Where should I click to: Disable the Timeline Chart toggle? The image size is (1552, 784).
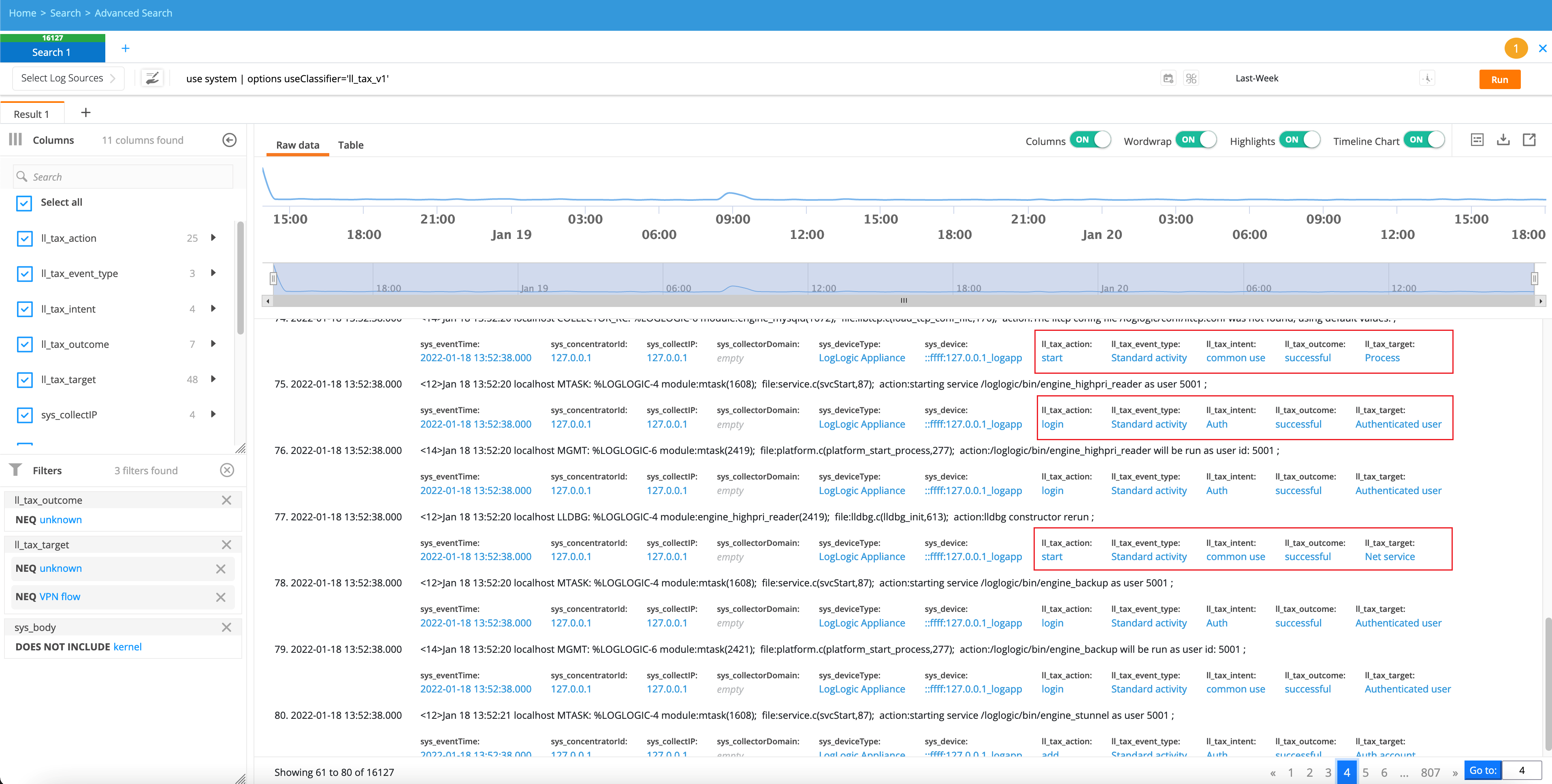[1424, 140]
